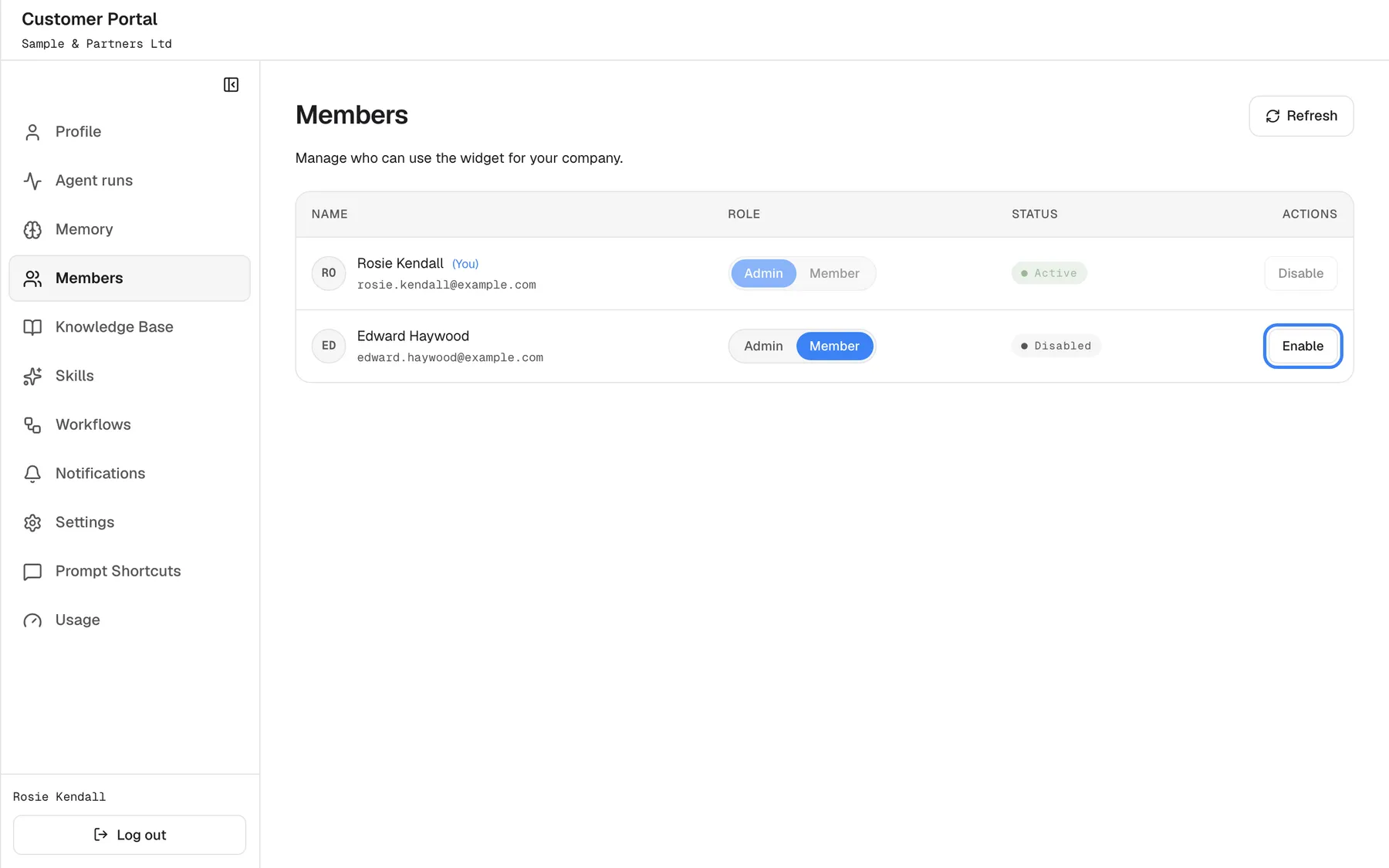The width and height of the screenshot is (1389, 868).
Task: Open the Skills page label
Action: coord(75,376)
